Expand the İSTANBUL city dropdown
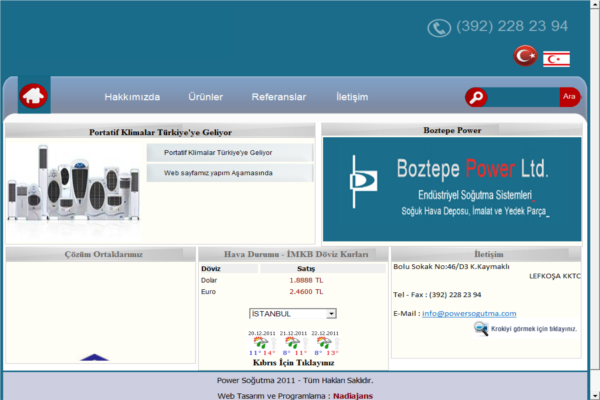 pos(293,314)
